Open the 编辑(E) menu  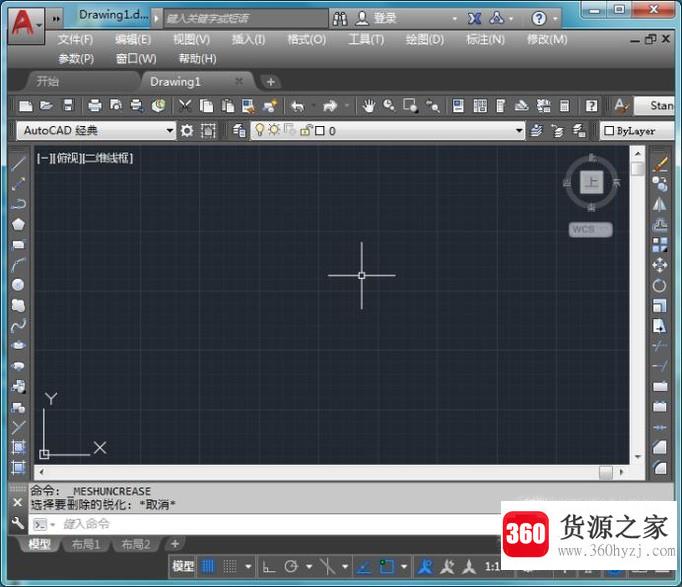coord(133,40)
